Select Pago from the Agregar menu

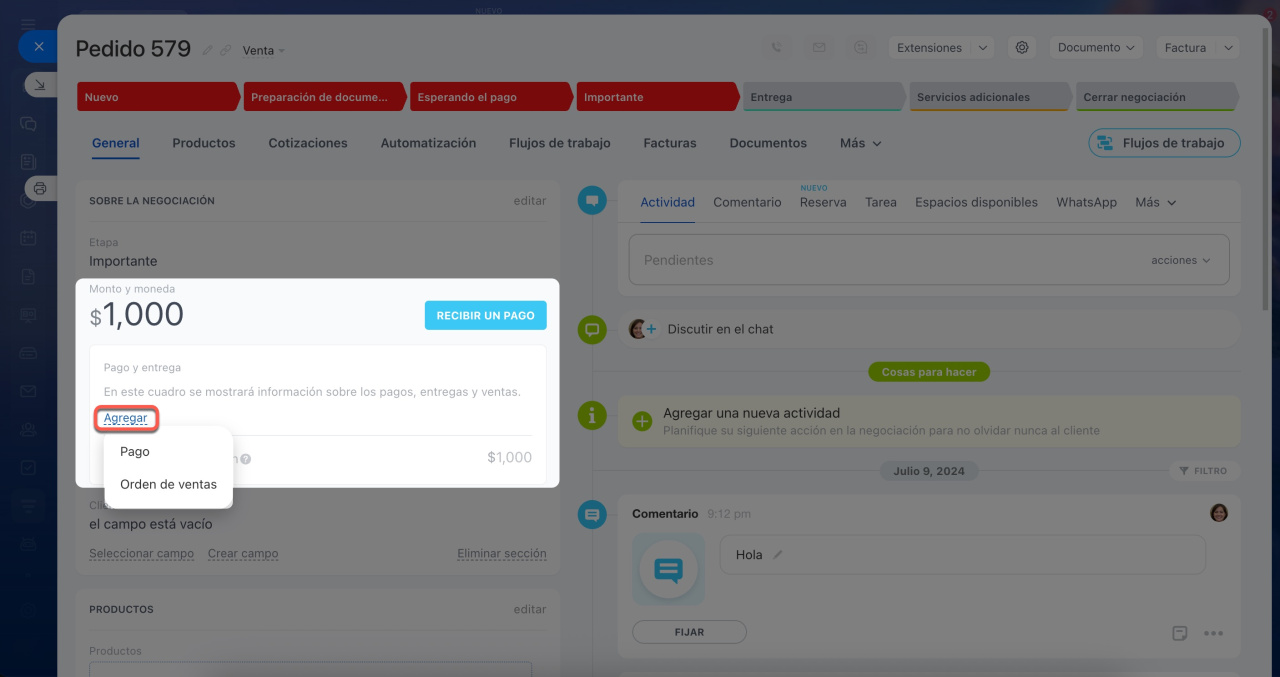pyautogui.click(x=135, y=451)
